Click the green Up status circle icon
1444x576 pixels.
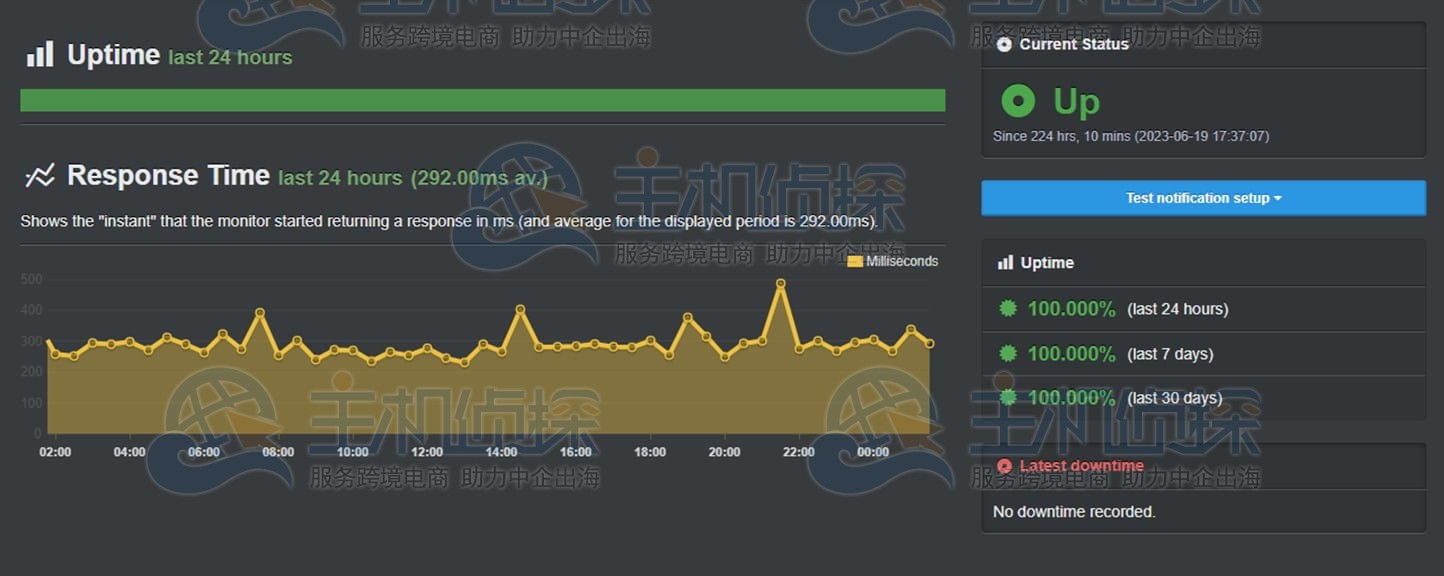(1018, 101)
